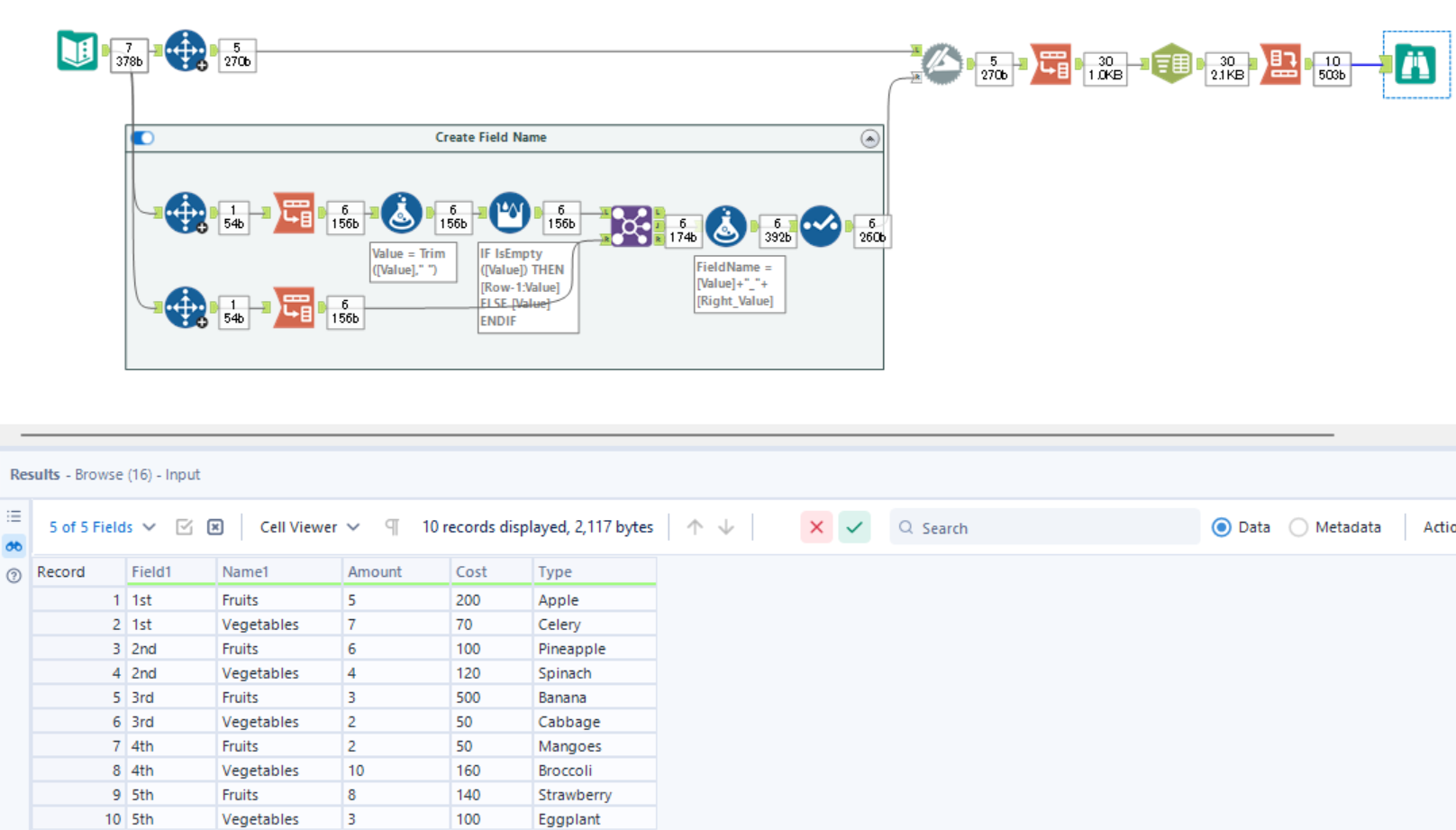Click the Search field in the Results pane

pyautogui.click(x=1045, y=527)
